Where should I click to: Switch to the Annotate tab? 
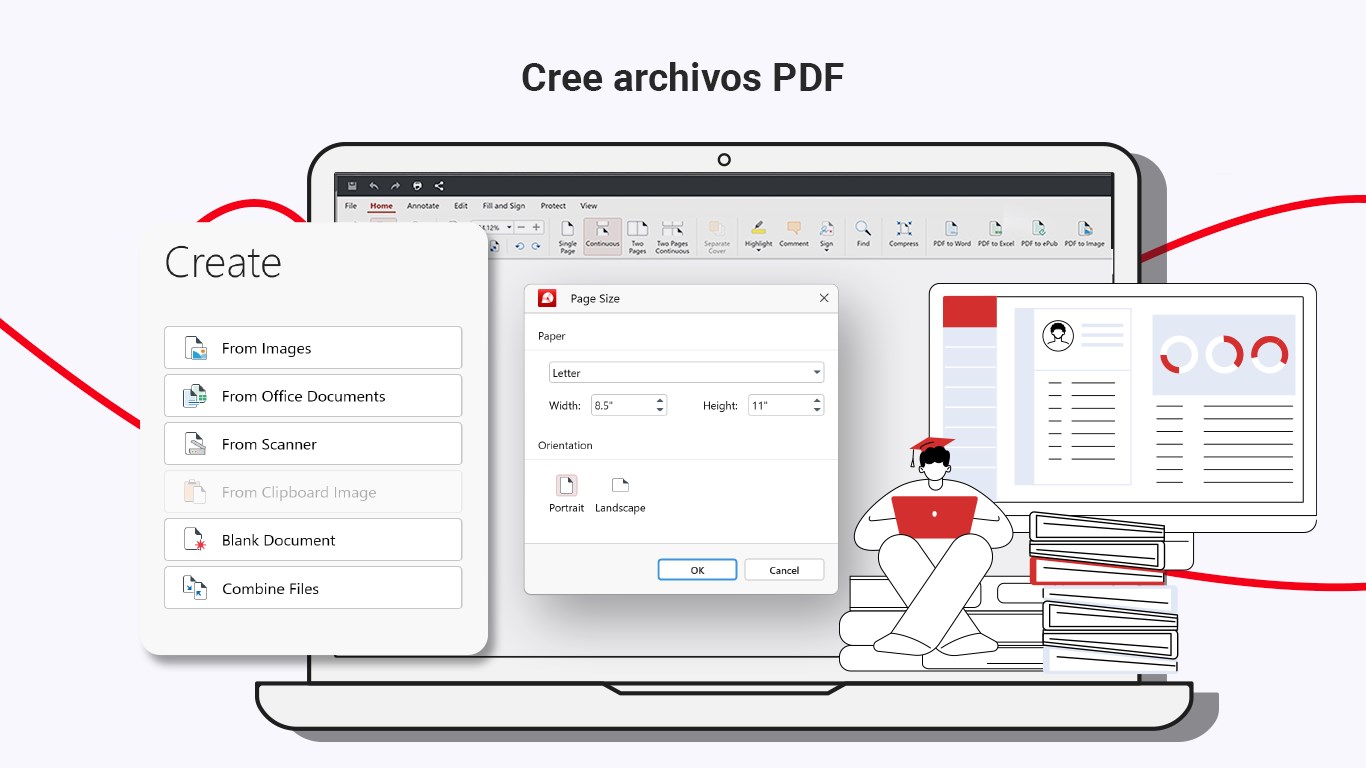tap(423, 206)
